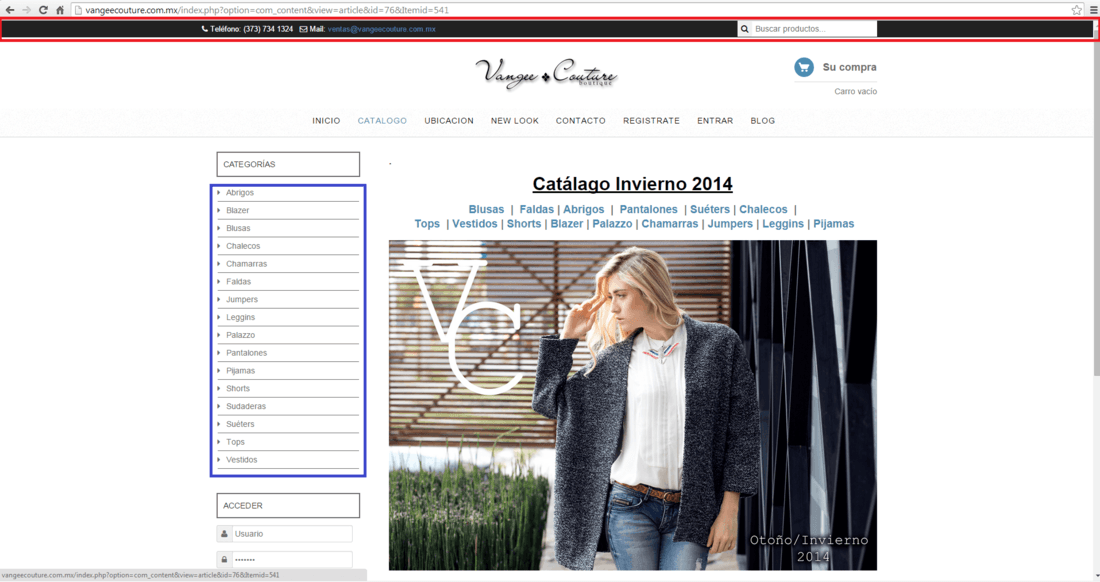Open the NEW LOOK menu item
This screenshot has height=582, width=1100.
[x=515, y=121]
